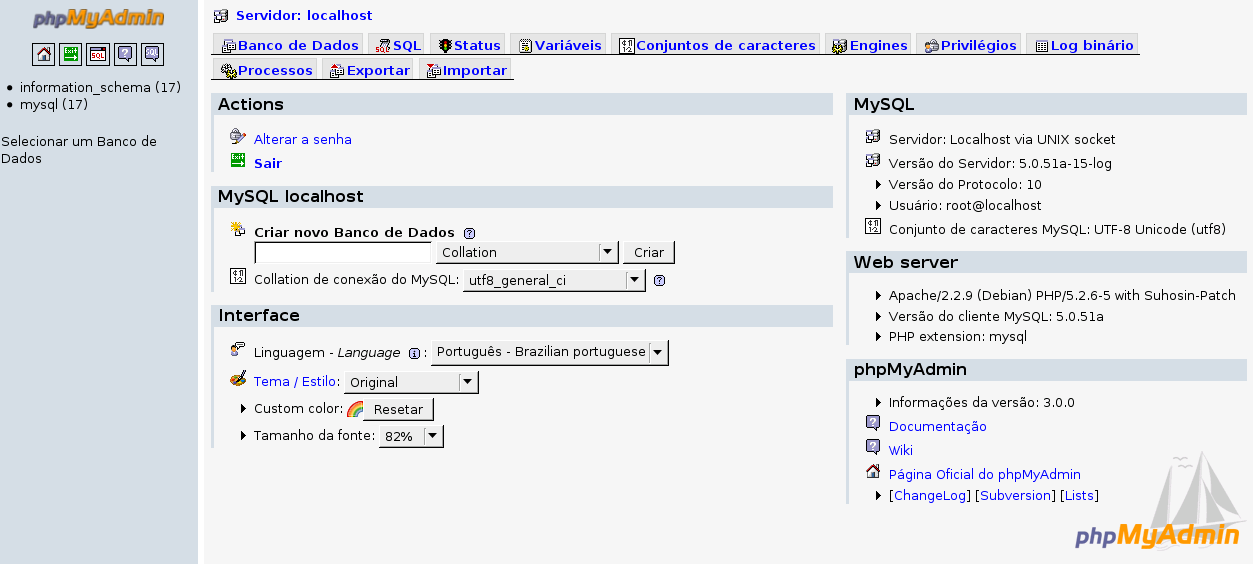
Task: Click the Selecionar um Banco de Dados text
Action: (79, 149)
